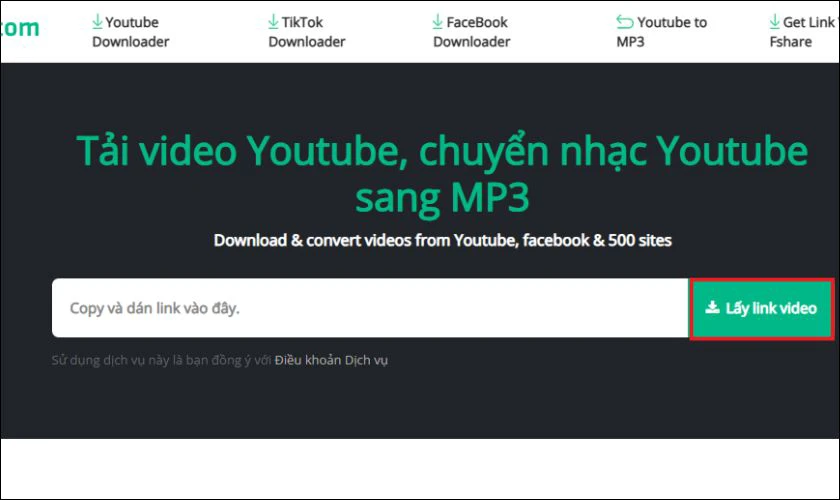
Task: Click the download arrow icon beside FaceBook Downloader
Action: pyautogui.click(x=437, y=21)
